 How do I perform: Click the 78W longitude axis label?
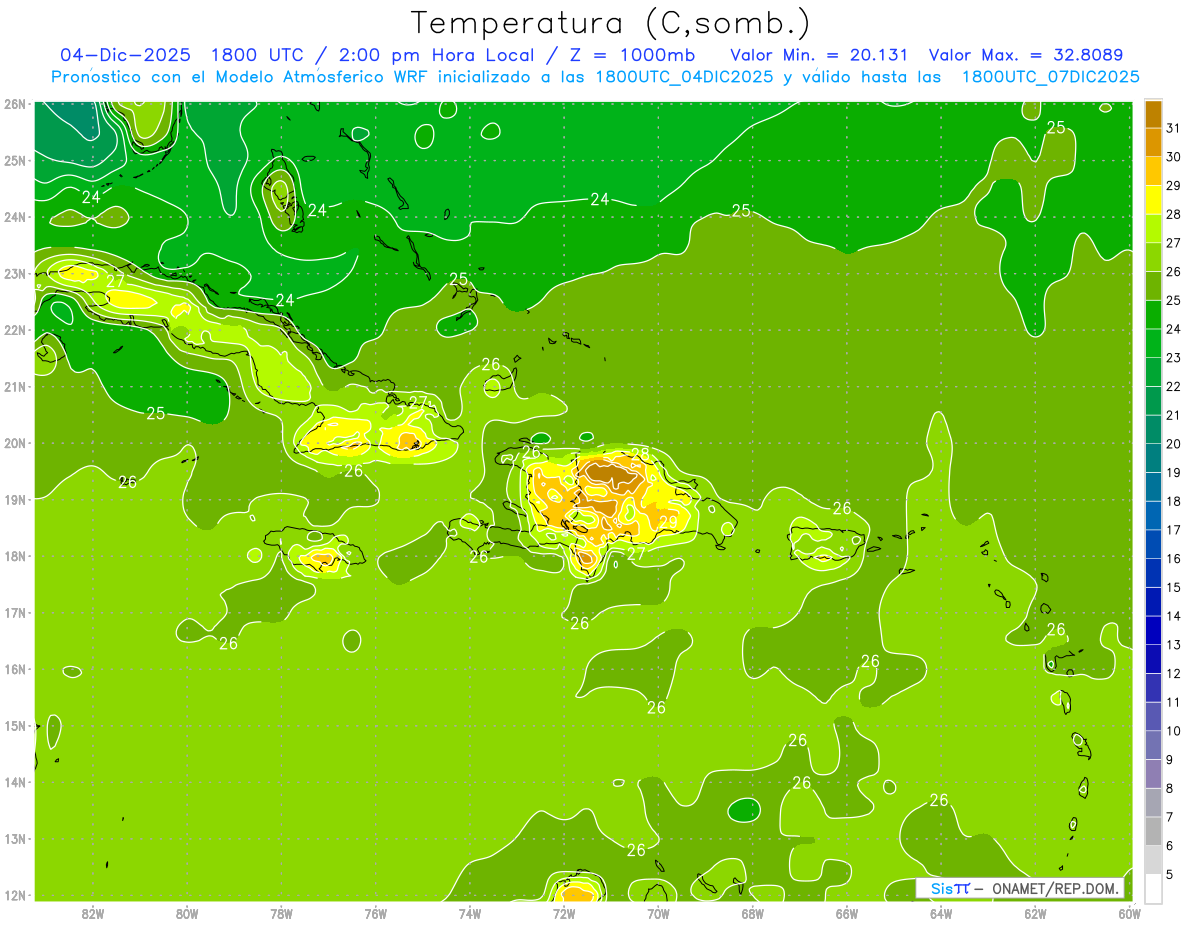281,913
